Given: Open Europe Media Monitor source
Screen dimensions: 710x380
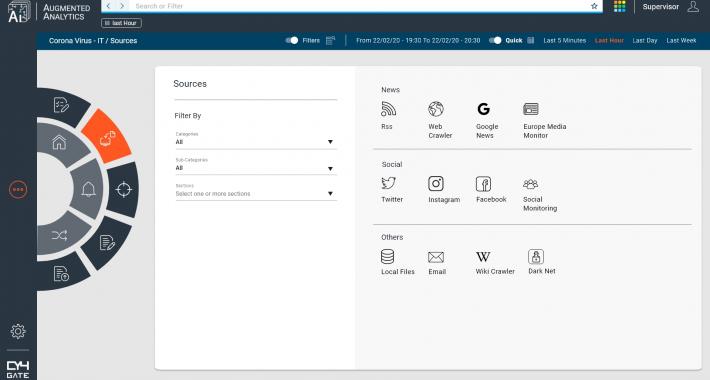Looking at the screenshot, I should [x=544, y=120].
